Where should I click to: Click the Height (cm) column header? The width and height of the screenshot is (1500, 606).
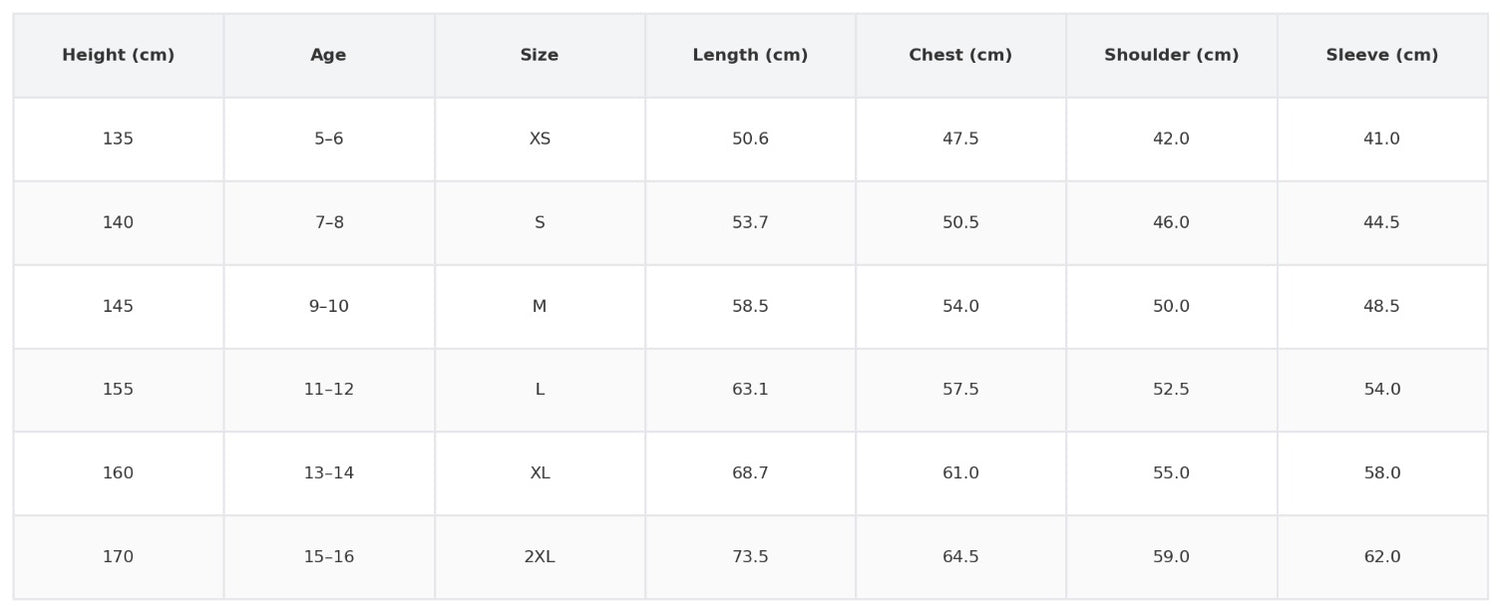coord(118,56)
